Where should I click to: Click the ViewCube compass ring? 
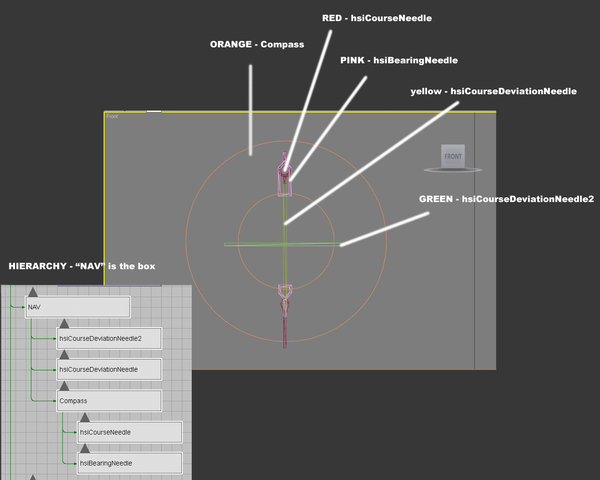453,170
